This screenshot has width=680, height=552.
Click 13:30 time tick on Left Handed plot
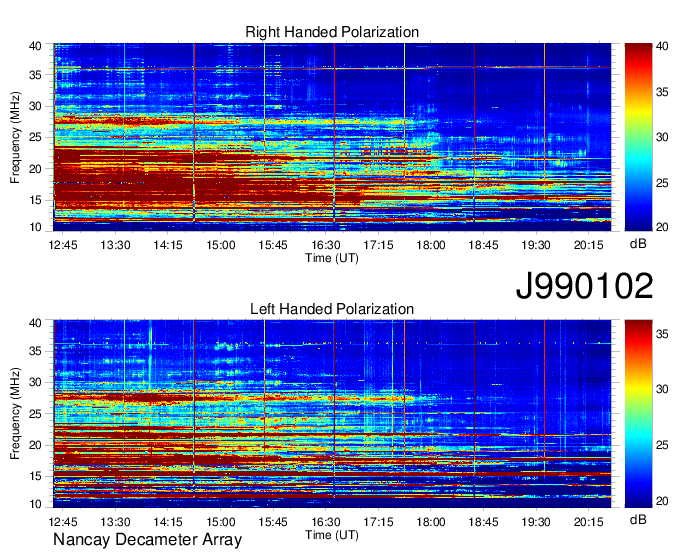tap(115, 522)
